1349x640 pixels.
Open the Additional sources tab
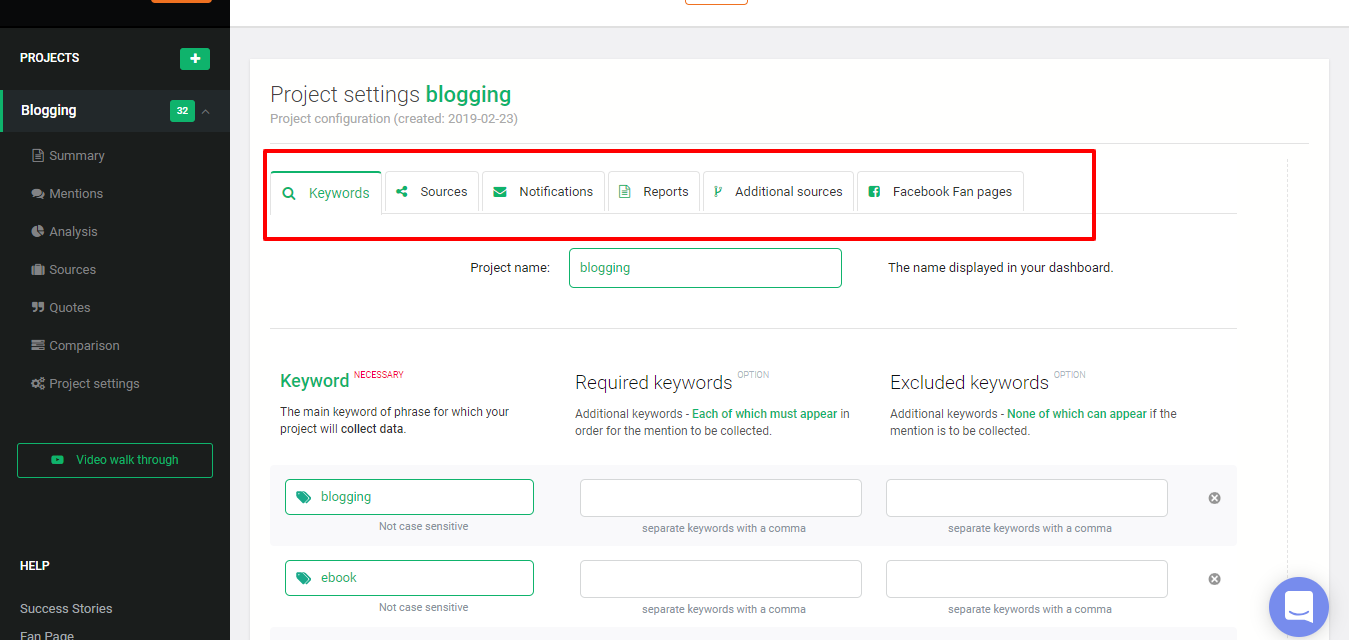(x=778, y=192)
